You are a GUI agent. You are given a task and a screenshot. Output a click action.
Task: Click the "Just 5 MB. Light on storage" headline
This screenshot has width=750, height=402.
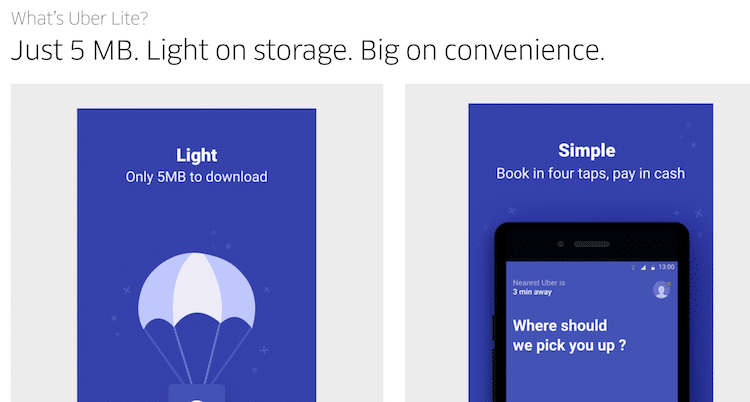308,50
